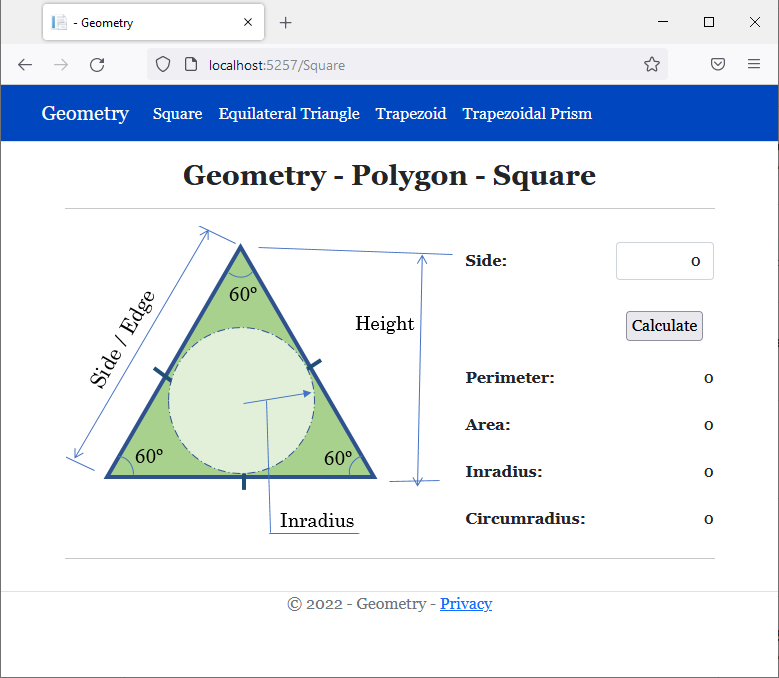Click the page info icon beside the URL
The width and height of the screenshot is (779, 678).
[191, 65]
